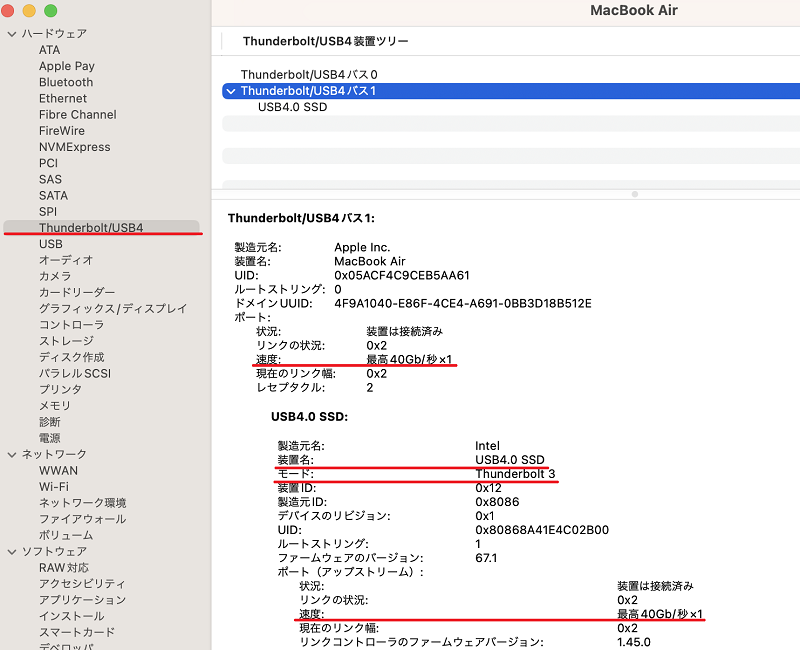
Task: Open NVMExpress in the sidebar
Action: tap(74, 147)
